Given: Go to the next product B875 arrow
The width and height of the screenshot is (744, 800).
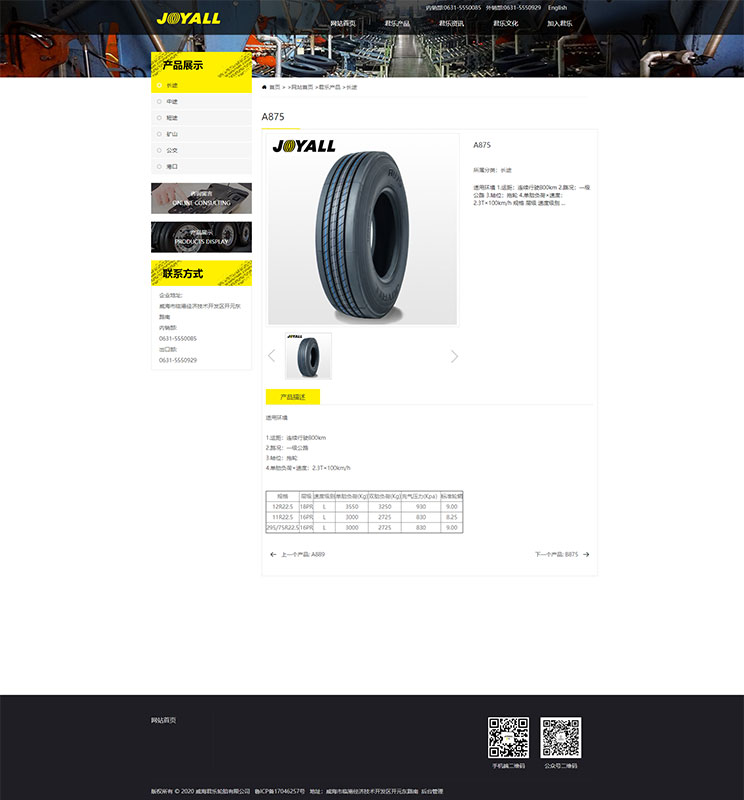Looking at the screenshot, I should [586, 555].
